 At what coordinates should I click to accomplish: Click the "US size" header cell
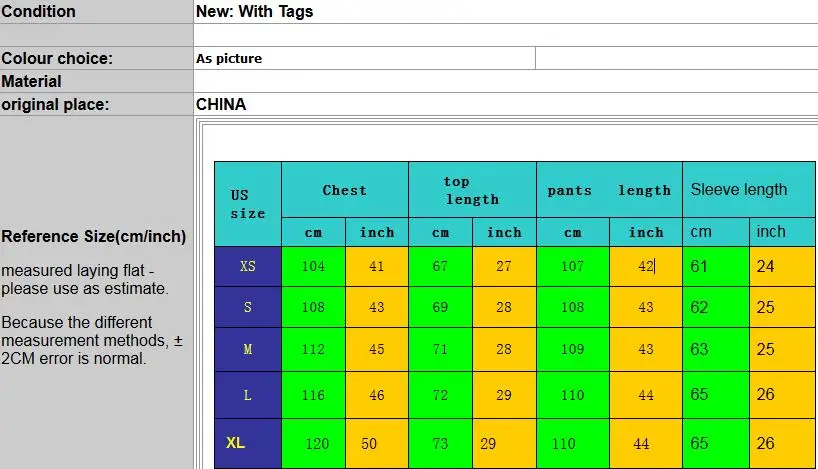point(248,204)
